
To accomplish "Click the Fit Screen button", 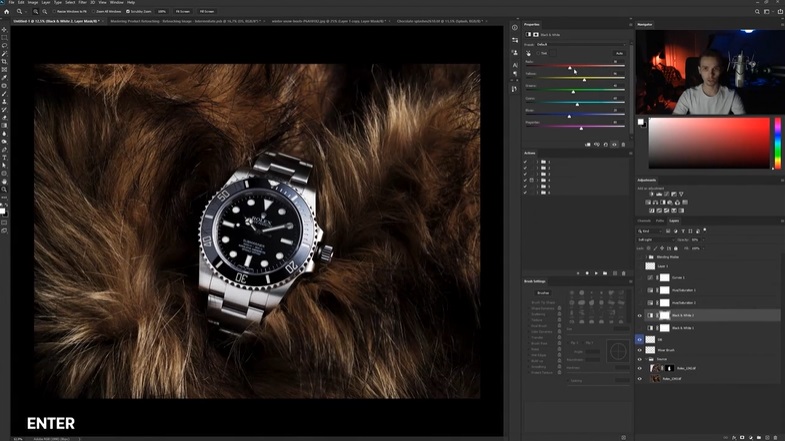I will coord(183,12).
